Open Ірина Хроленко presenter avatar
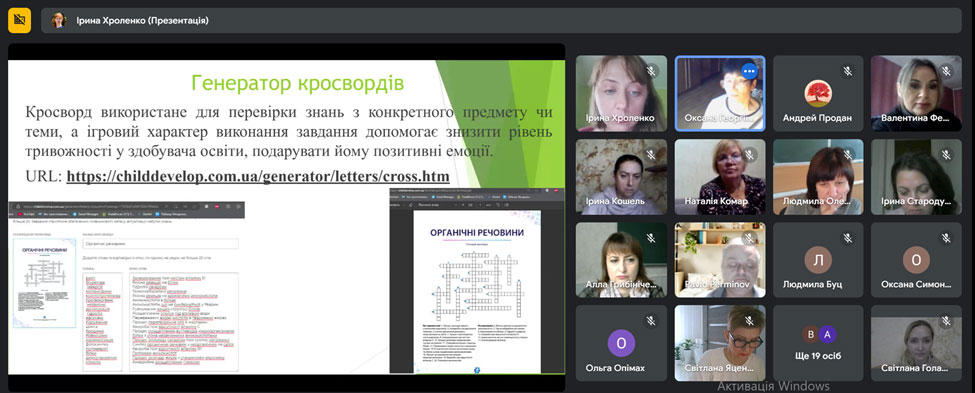The height and width of the screenshot is (393, 975). 59,21
